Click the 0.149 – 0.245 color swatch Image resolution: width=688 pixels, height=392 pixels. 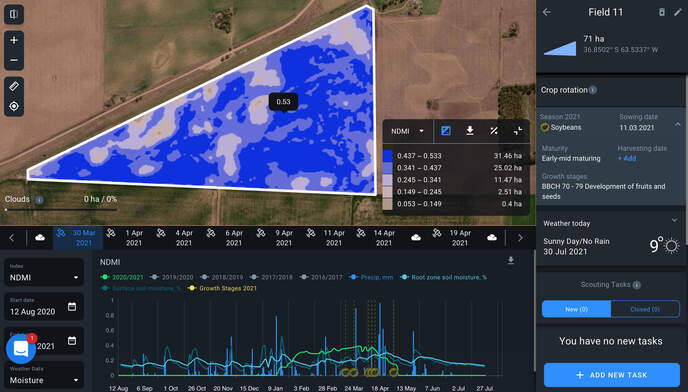click(387, 192)
